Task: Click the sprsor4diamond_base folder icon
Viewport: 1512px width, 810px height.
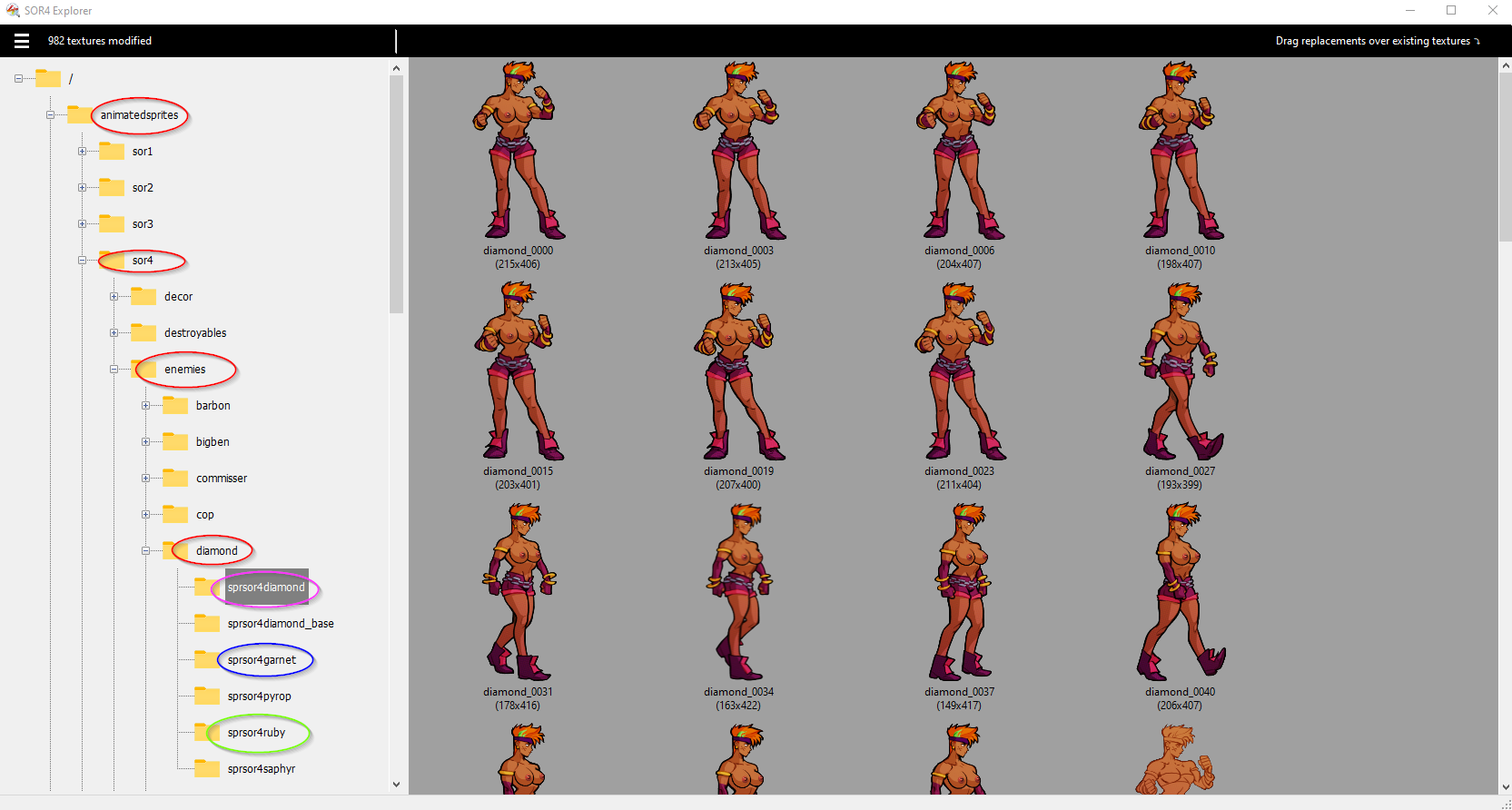Action: 207,623
